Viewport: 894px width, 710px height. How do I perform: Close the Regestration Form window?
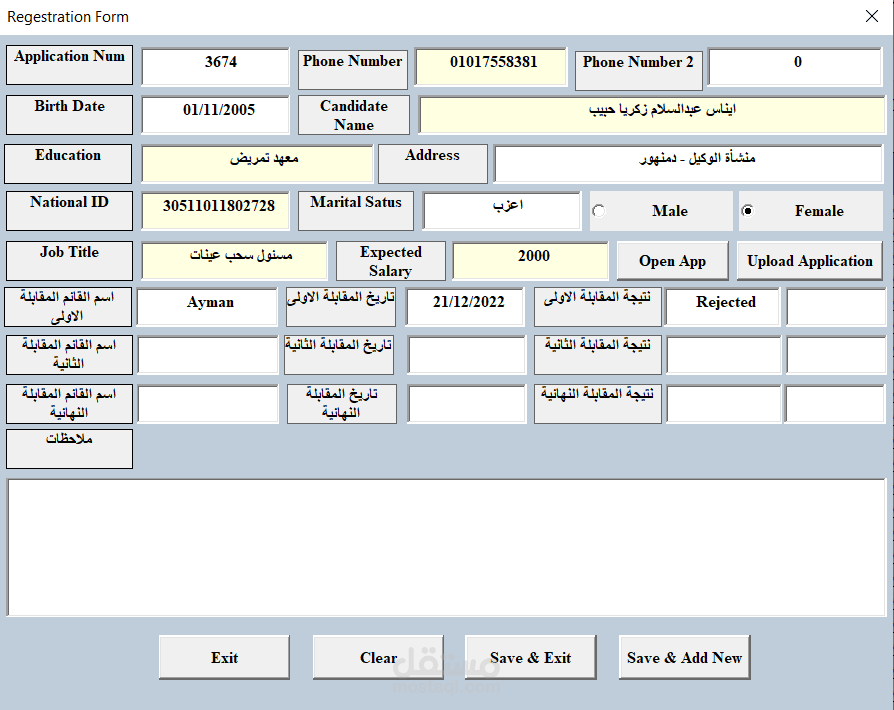(872, 17)
